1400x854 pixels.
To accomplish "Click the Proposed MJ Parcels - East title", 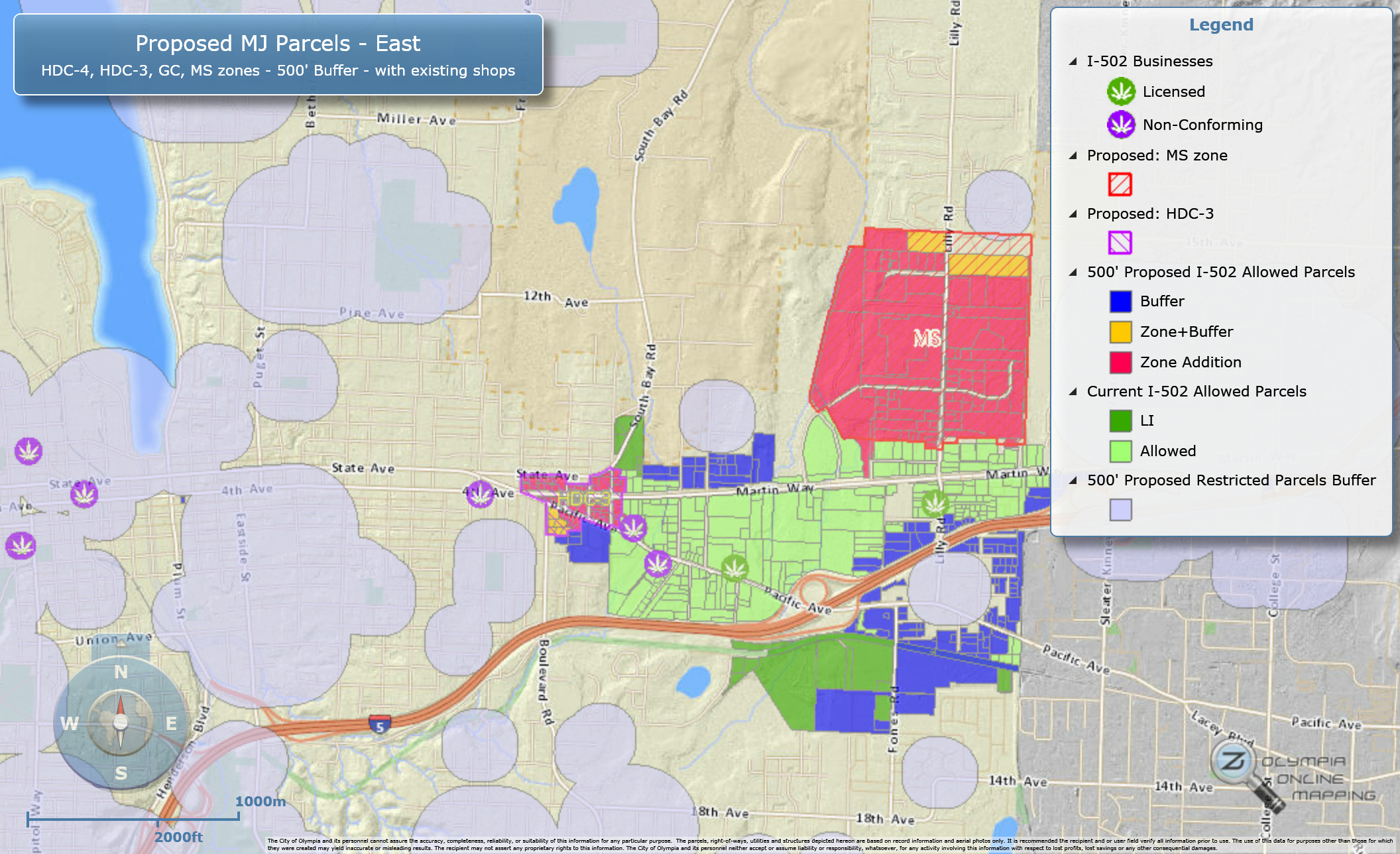I will [278, 44].
